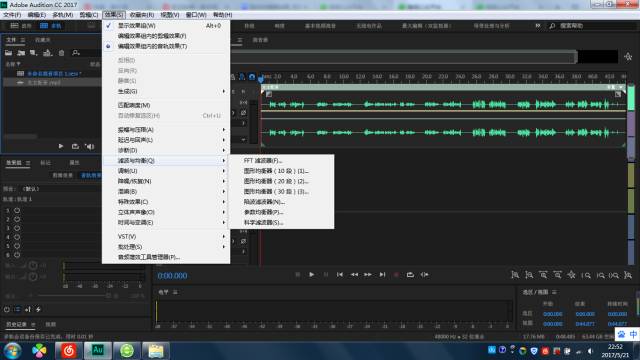Screen dimensions: 640x360
Task: Toggle main effects rack power at panel bottom
Action: click(7, 309)
